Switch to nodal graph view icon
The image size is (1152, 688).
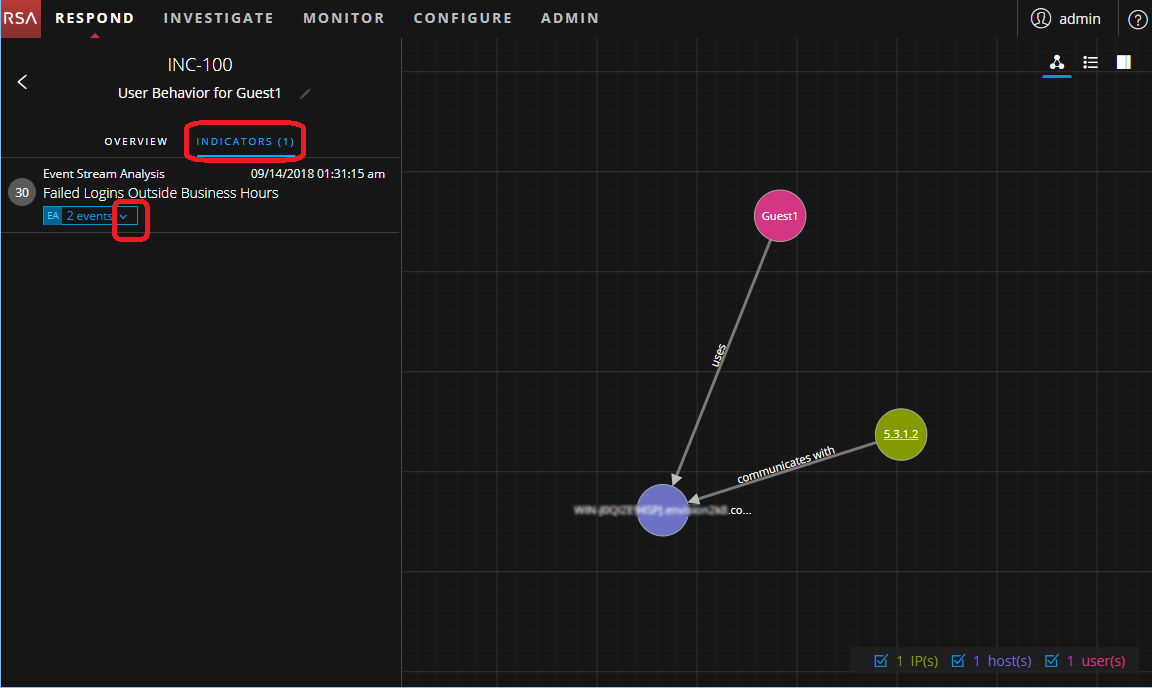pos(1057,62)
